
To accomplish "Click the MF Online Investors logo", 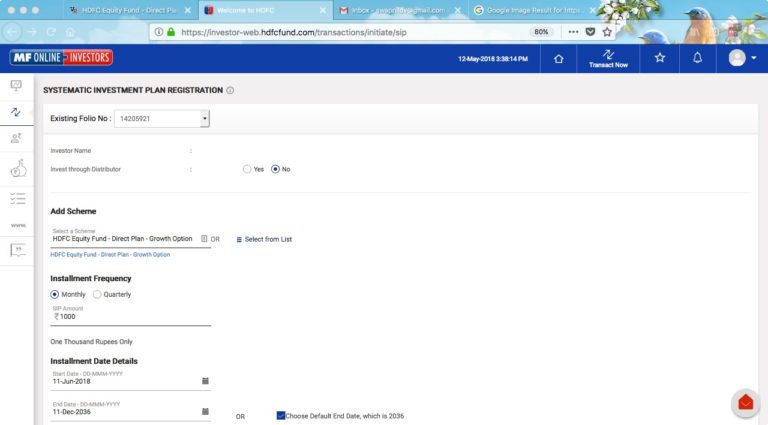I will click(61, 58).
